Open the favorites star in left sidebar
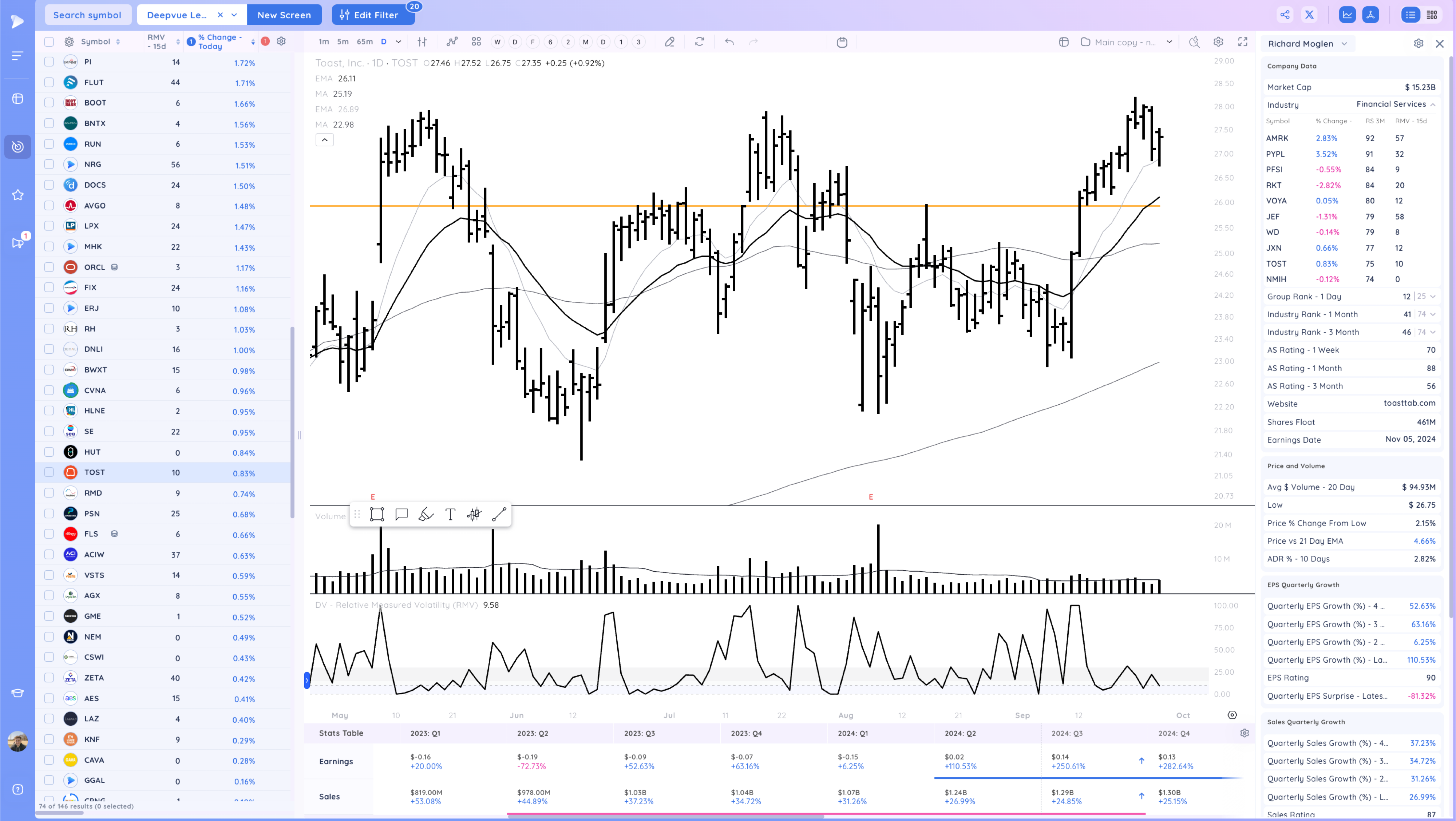The height and width of the screenshot is (821, 1456). pyautogui.click(x=17, y=195)
